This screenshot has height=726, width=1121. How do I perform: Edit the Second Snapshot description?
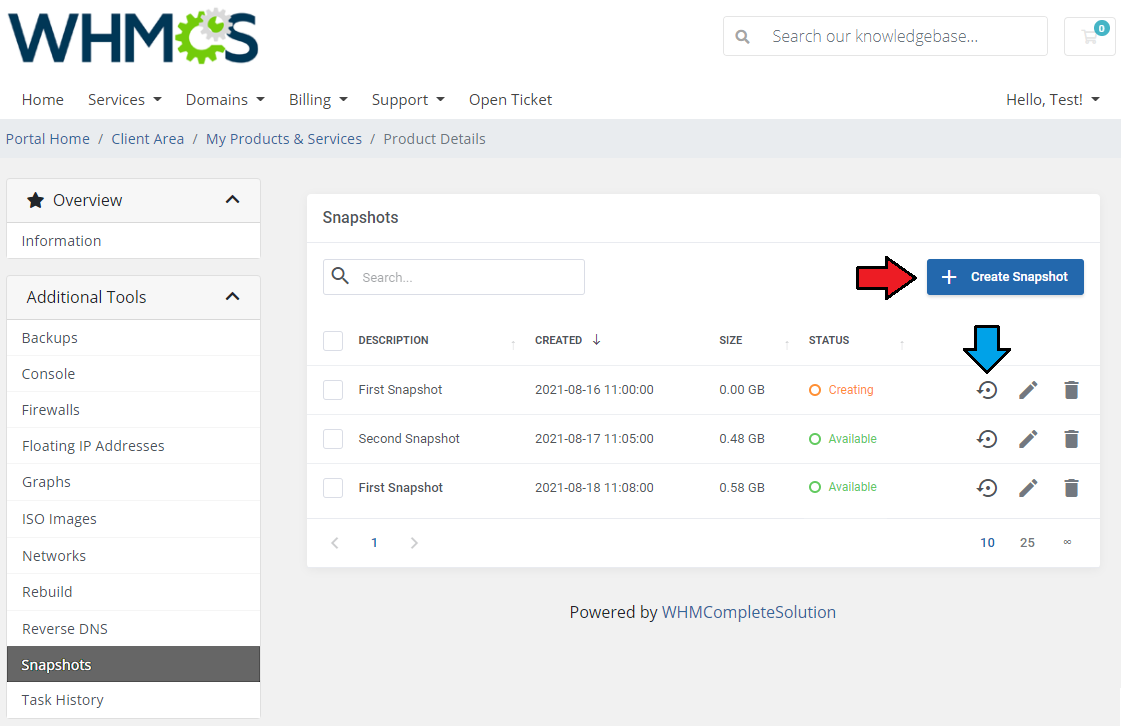(1028, 438)
